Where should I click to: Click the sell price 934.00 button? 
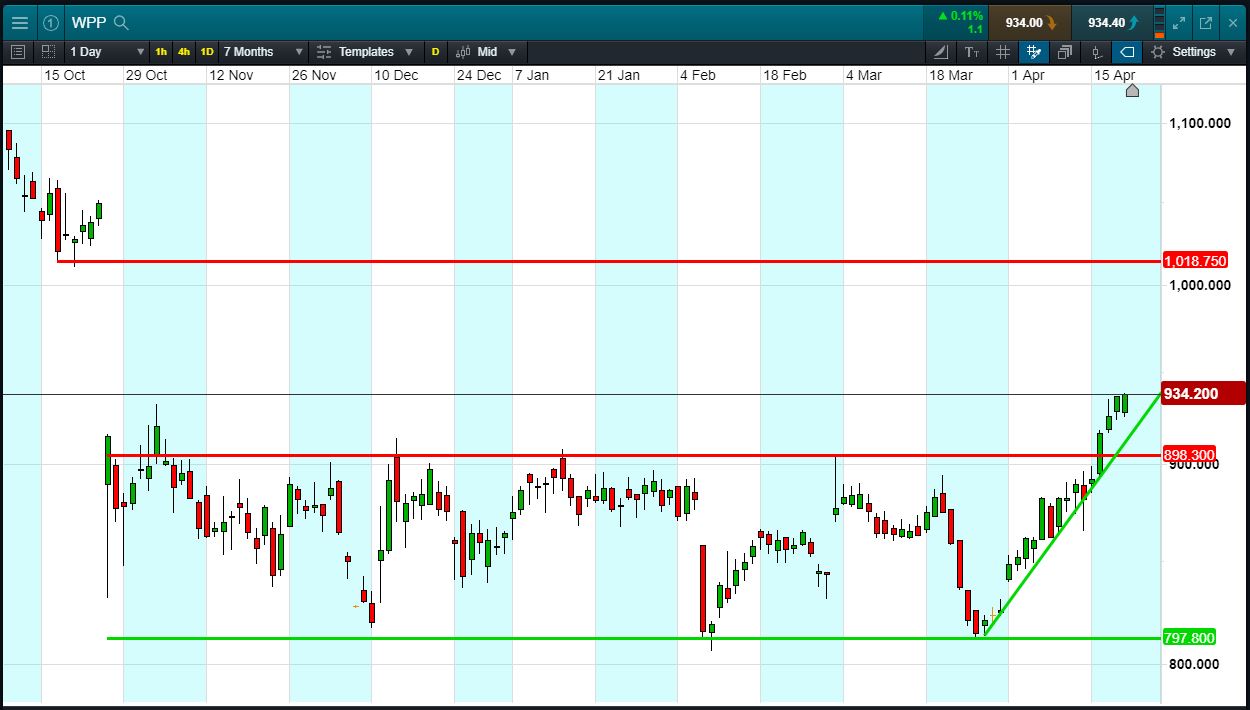(1029, 22)
